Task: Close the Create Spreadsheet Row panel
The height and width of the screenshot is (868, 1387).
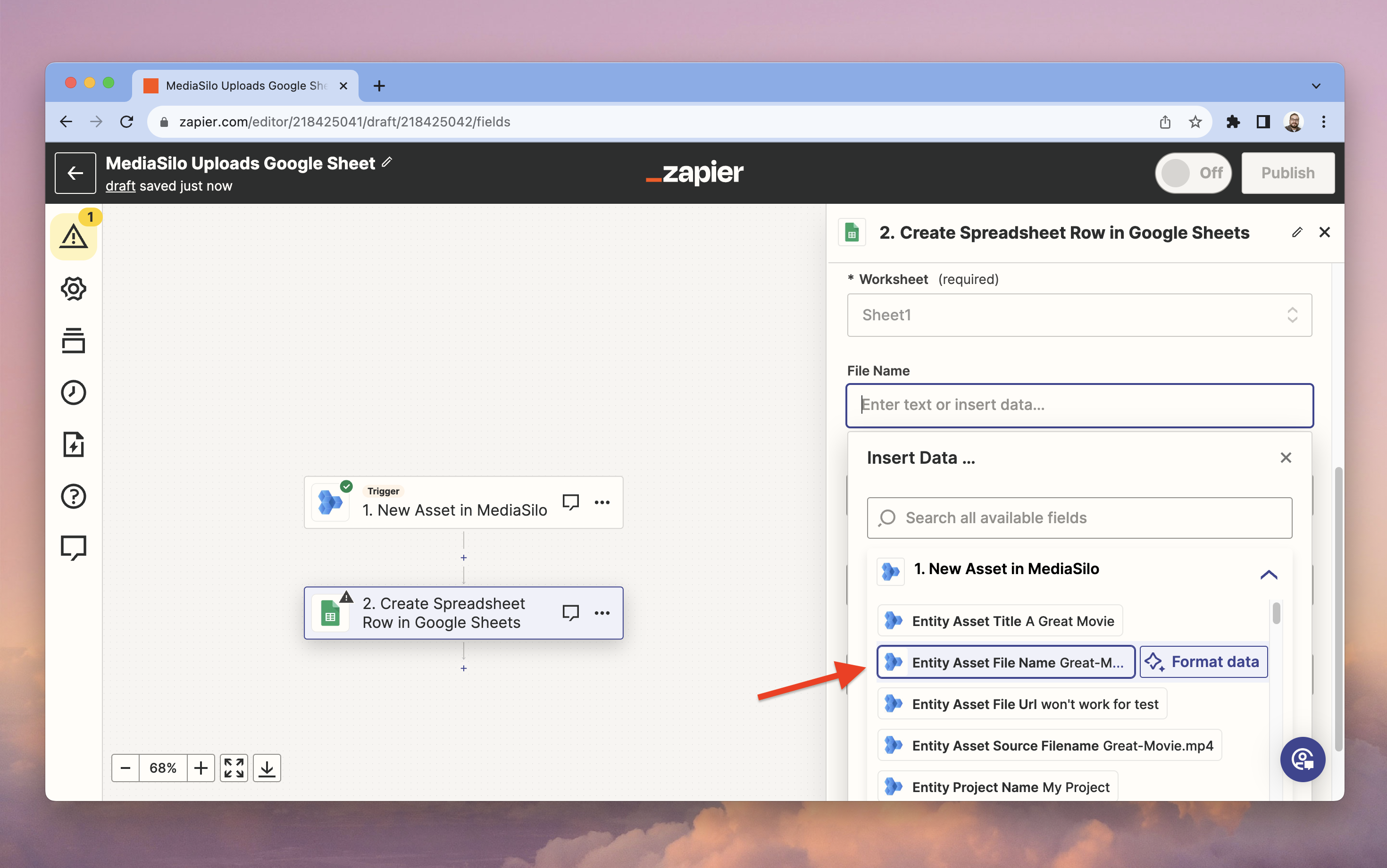Action: click(x=1324, y=233)
